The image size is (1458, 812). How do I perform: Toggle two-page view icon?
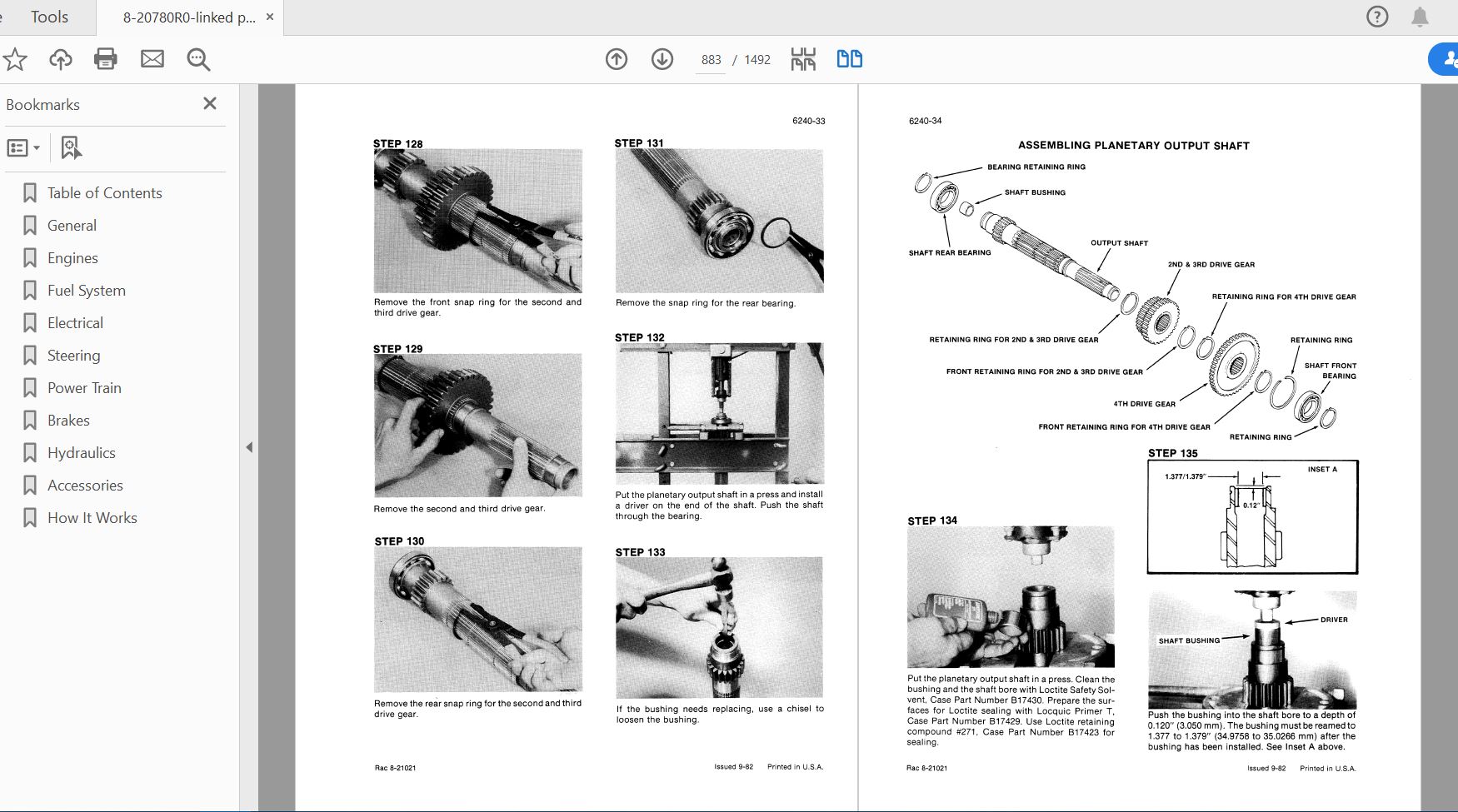pyautogui.click(x=850, y=59)
